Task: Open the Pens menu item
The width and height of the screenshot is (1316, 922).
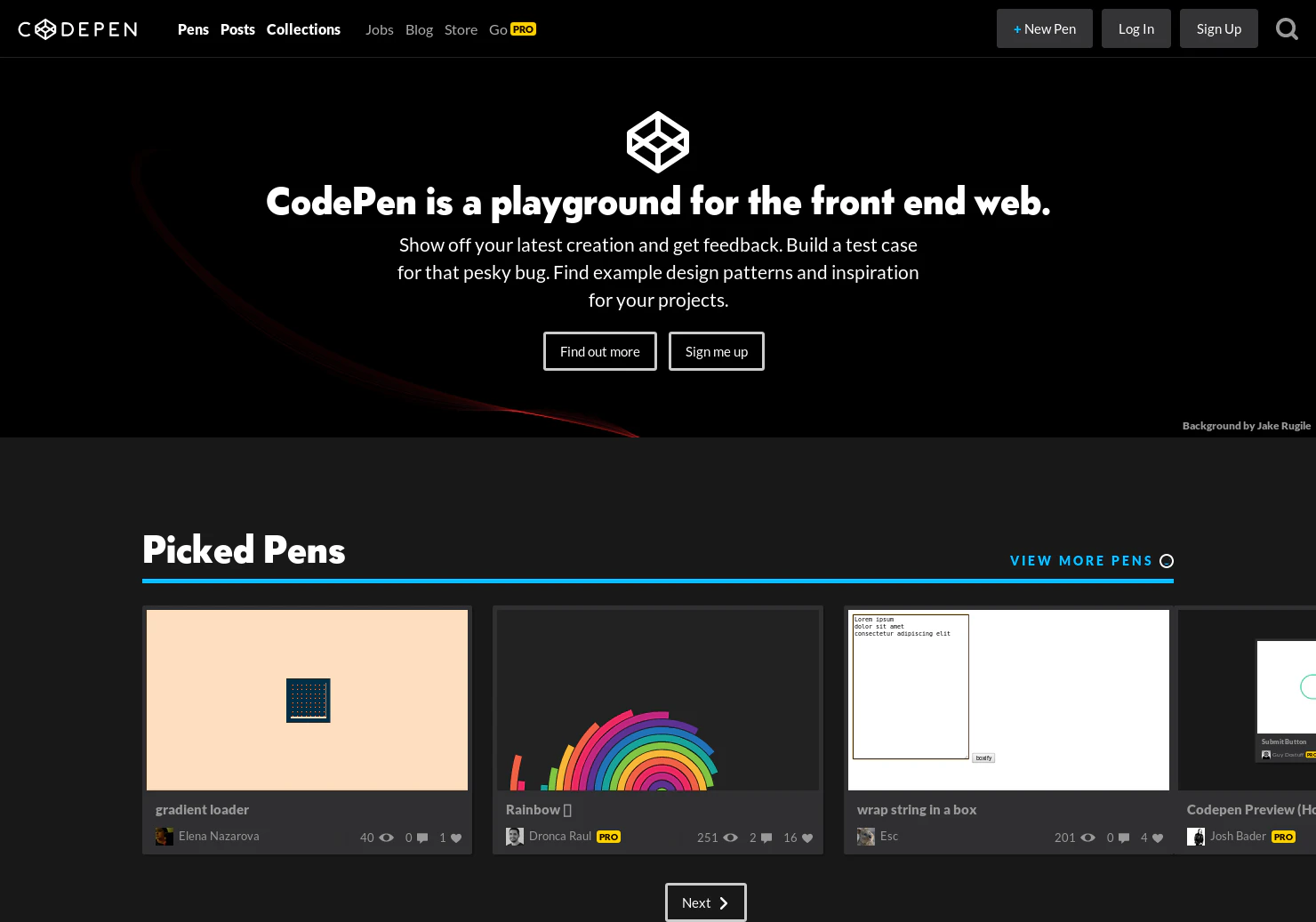Action: (x=193, y=29)
